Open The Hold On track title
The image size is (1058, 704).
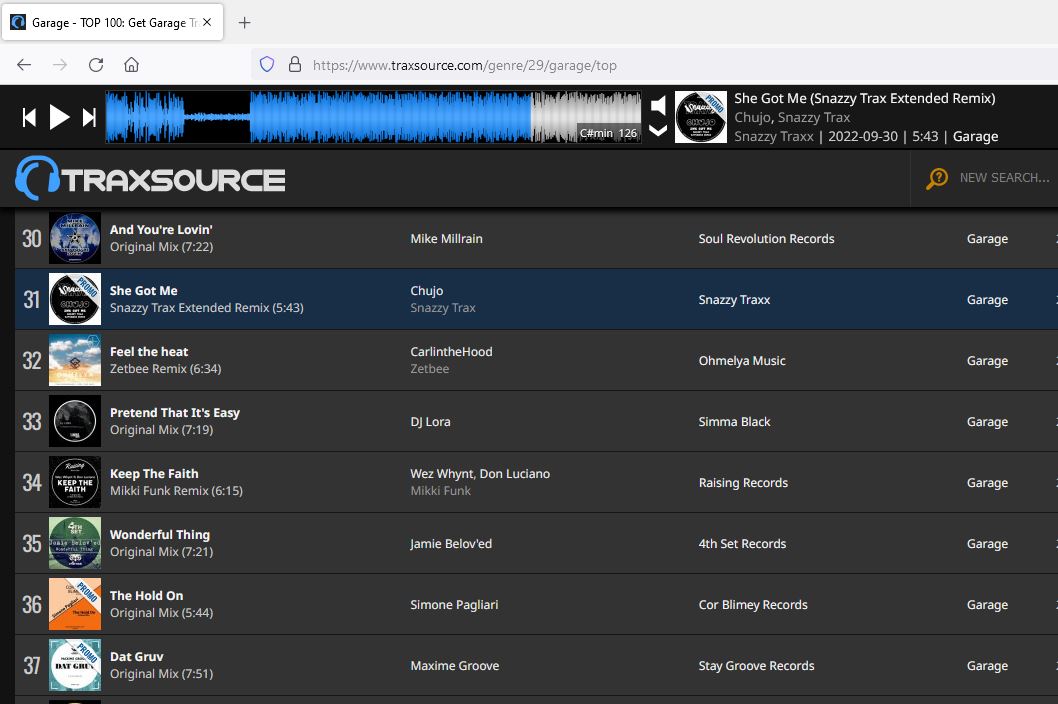pos(146,595)
